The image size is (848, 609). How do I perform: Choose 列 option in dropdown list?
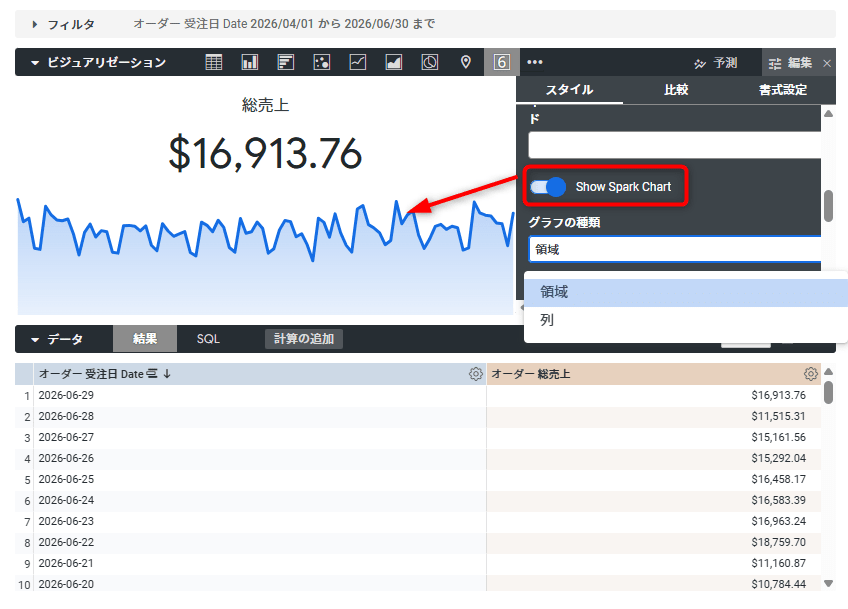(686, 320)
